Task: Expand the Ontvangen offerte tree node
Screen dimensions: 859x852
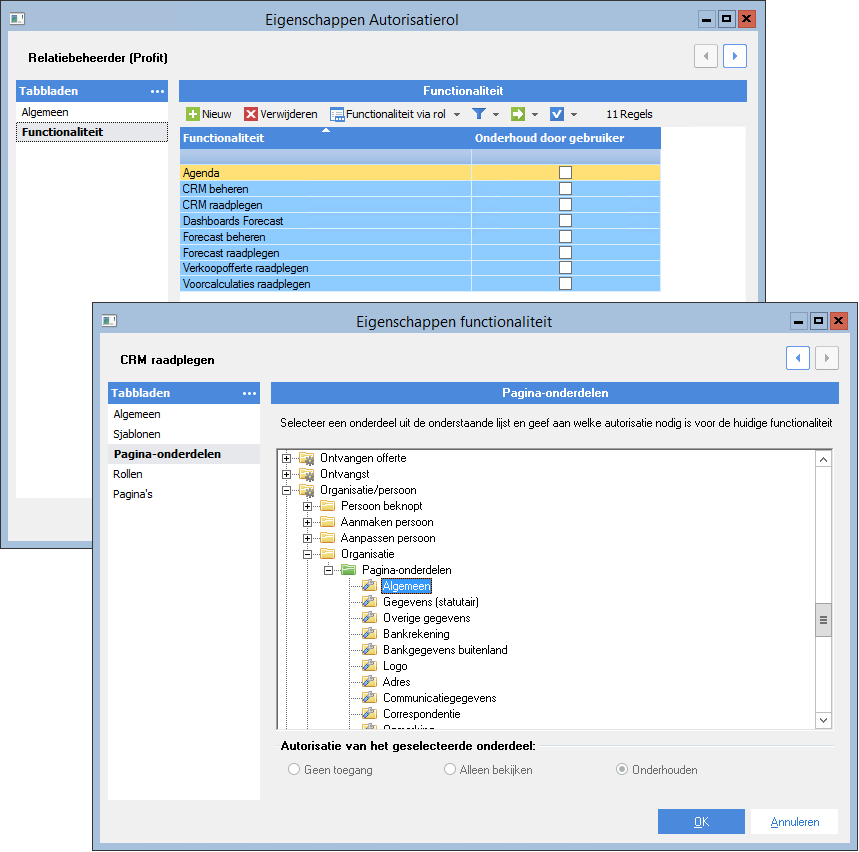Action: pyautogui.click(x=288, y=457)
